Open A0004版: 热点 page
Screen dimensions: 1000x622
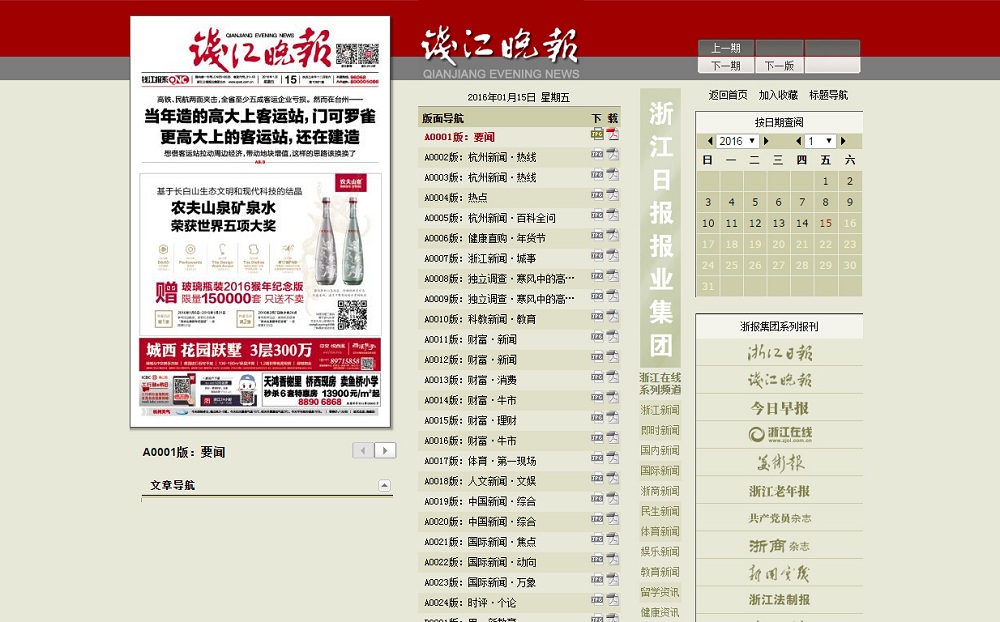coord(455,198)
